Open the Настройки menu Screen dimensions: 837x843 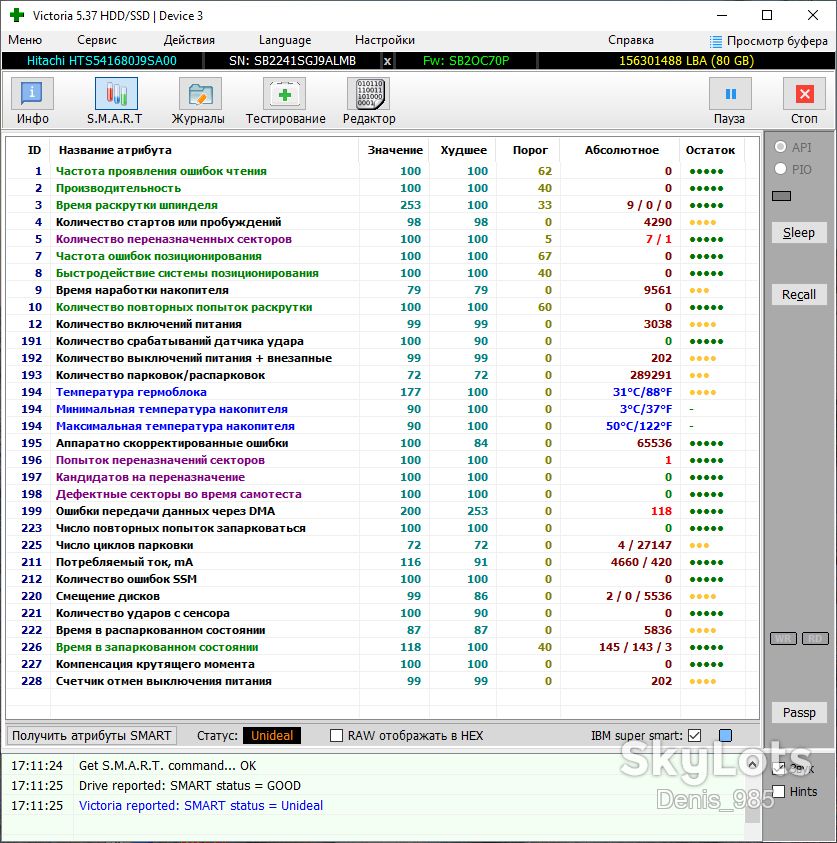(385, 40)
